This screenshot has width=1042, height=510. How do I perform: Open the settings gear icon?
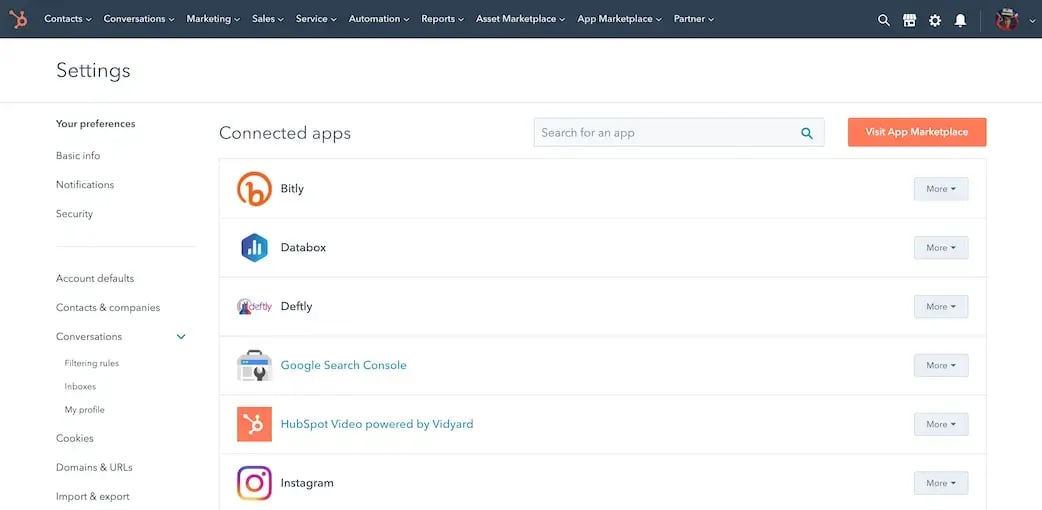point(935,20)
